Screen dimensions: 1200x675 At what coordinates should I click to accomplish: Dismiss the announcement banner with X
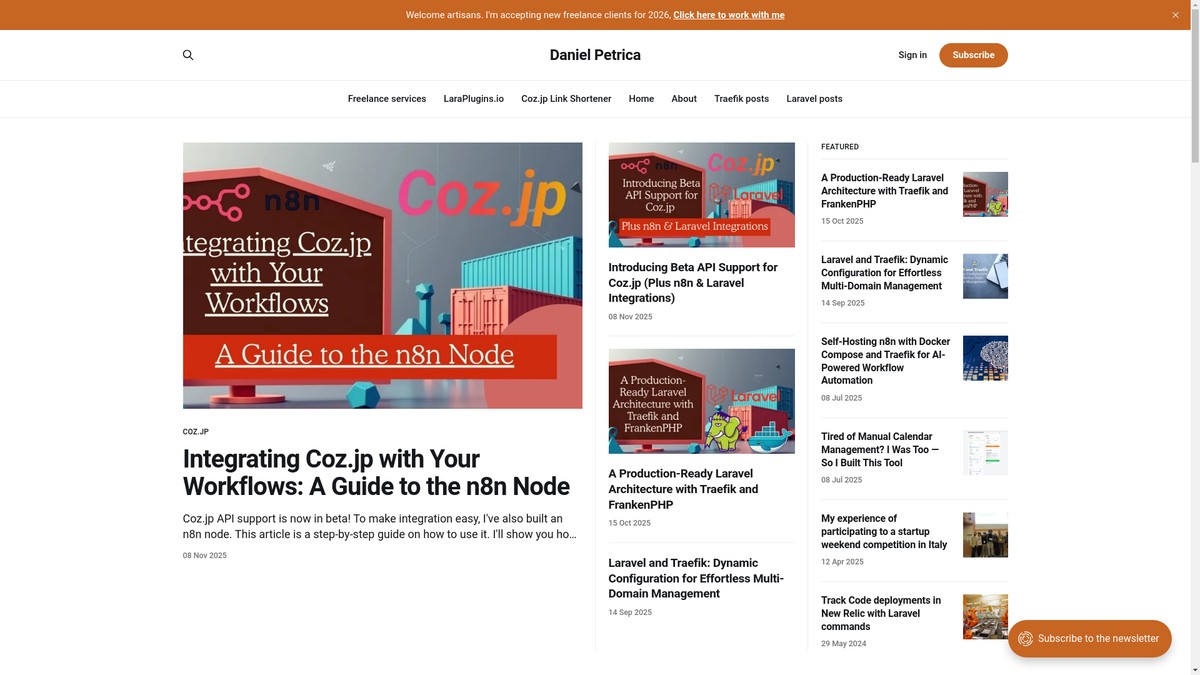pyautogui.click(x=1175, y=15)
